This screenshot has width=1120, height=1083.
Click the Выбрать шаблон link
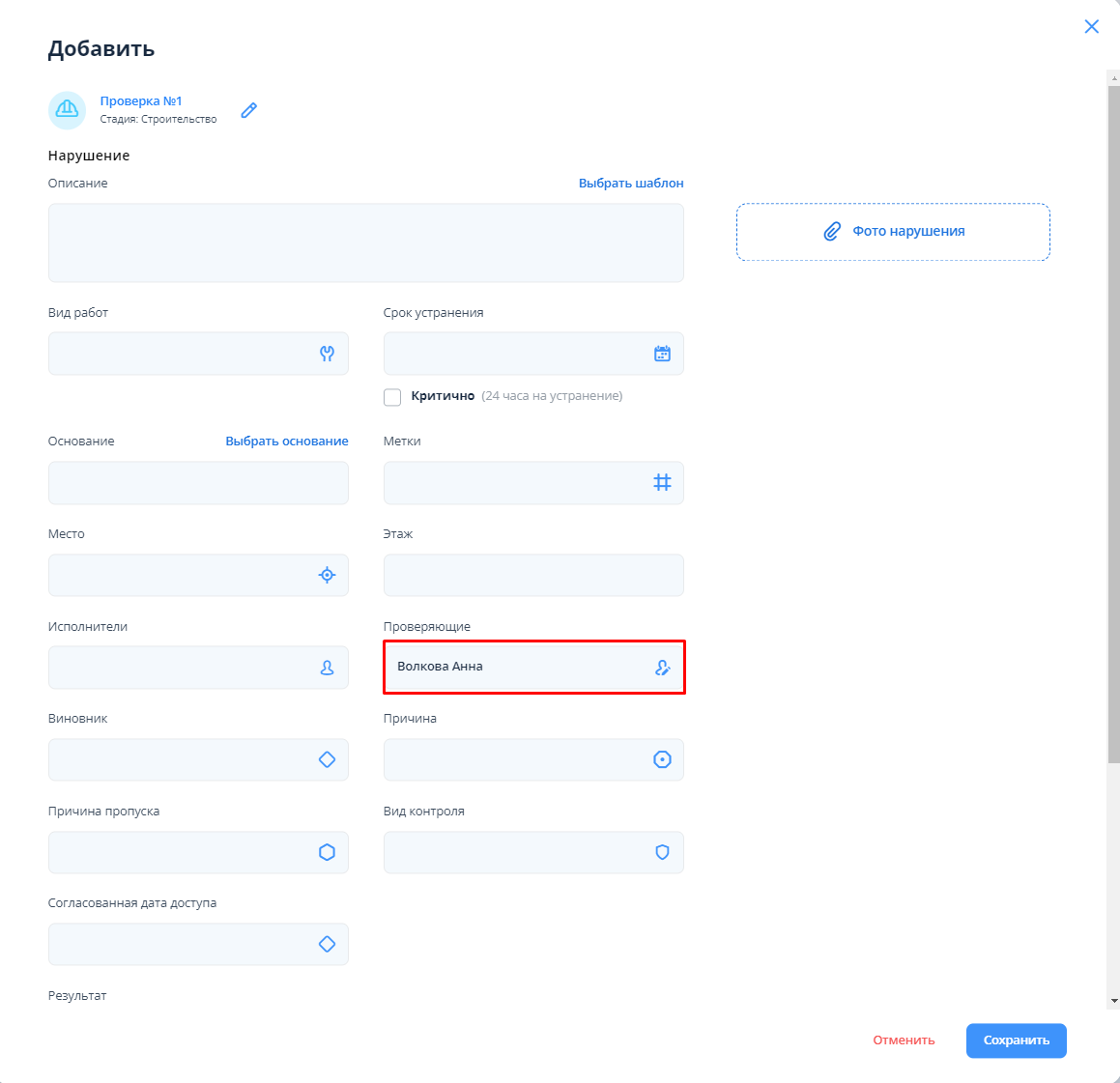[x=631, y=183]
